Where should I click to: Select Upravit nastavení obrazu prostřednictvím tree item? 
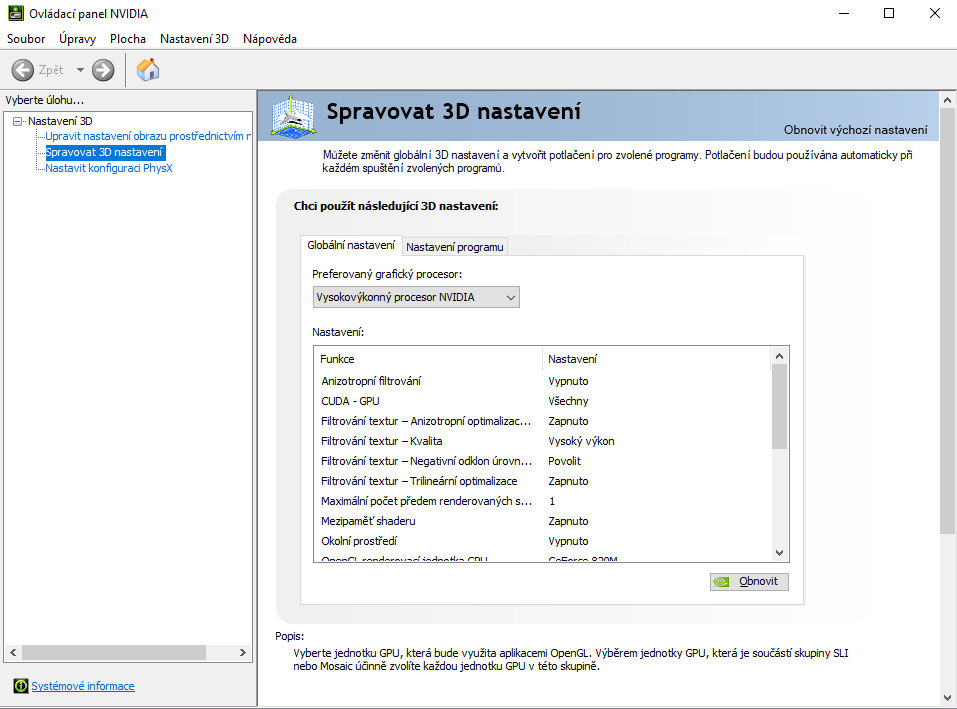click(148, 136)
